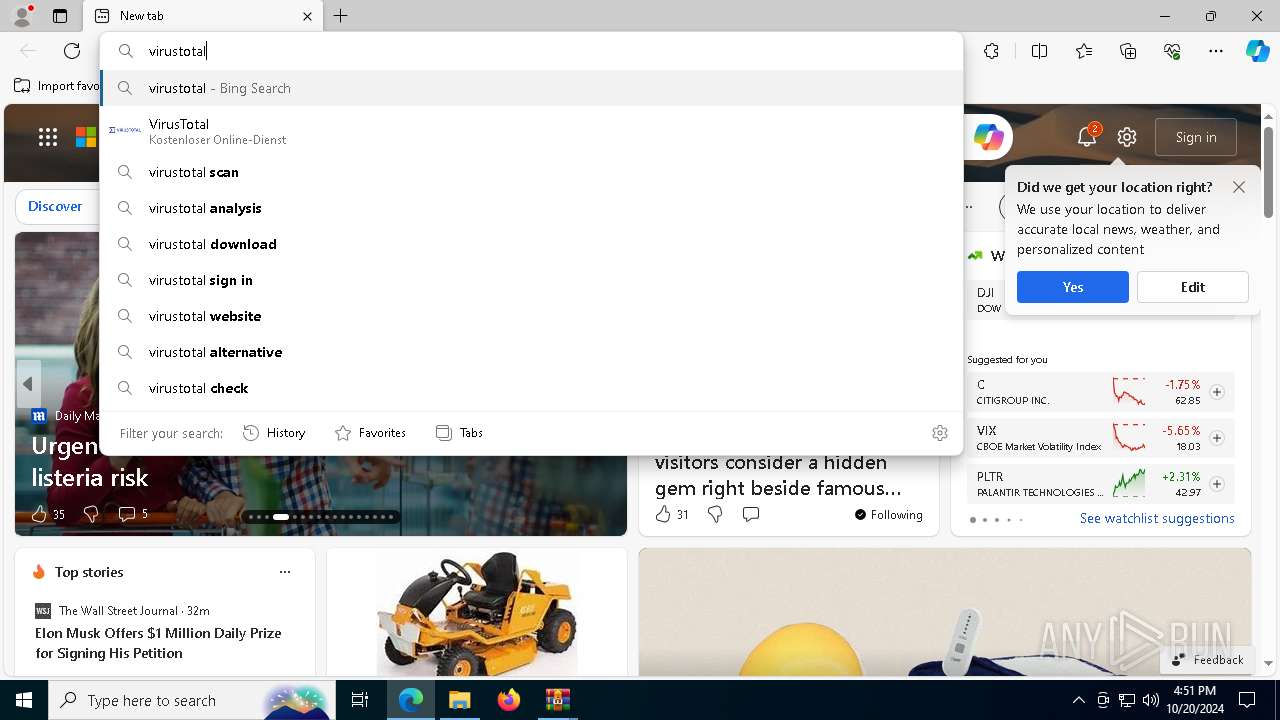1280x720 pixels.
Task: Dislike the listeria risk story
Action: pos(91,514)
